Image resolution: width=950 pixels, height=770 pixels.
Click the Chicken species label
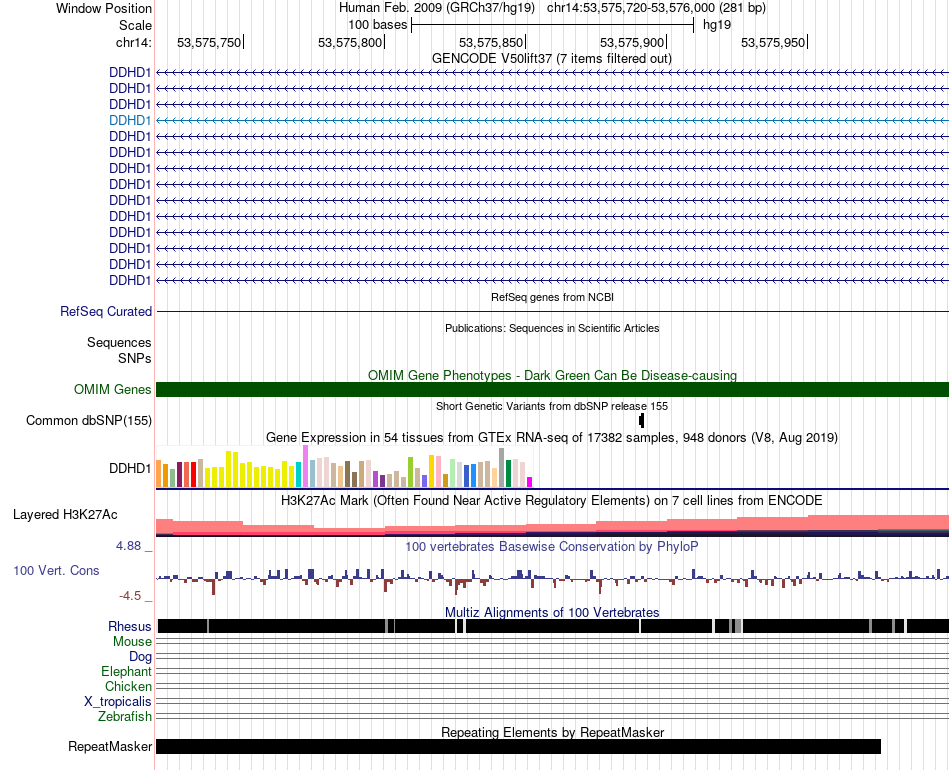tap(128, 686)
